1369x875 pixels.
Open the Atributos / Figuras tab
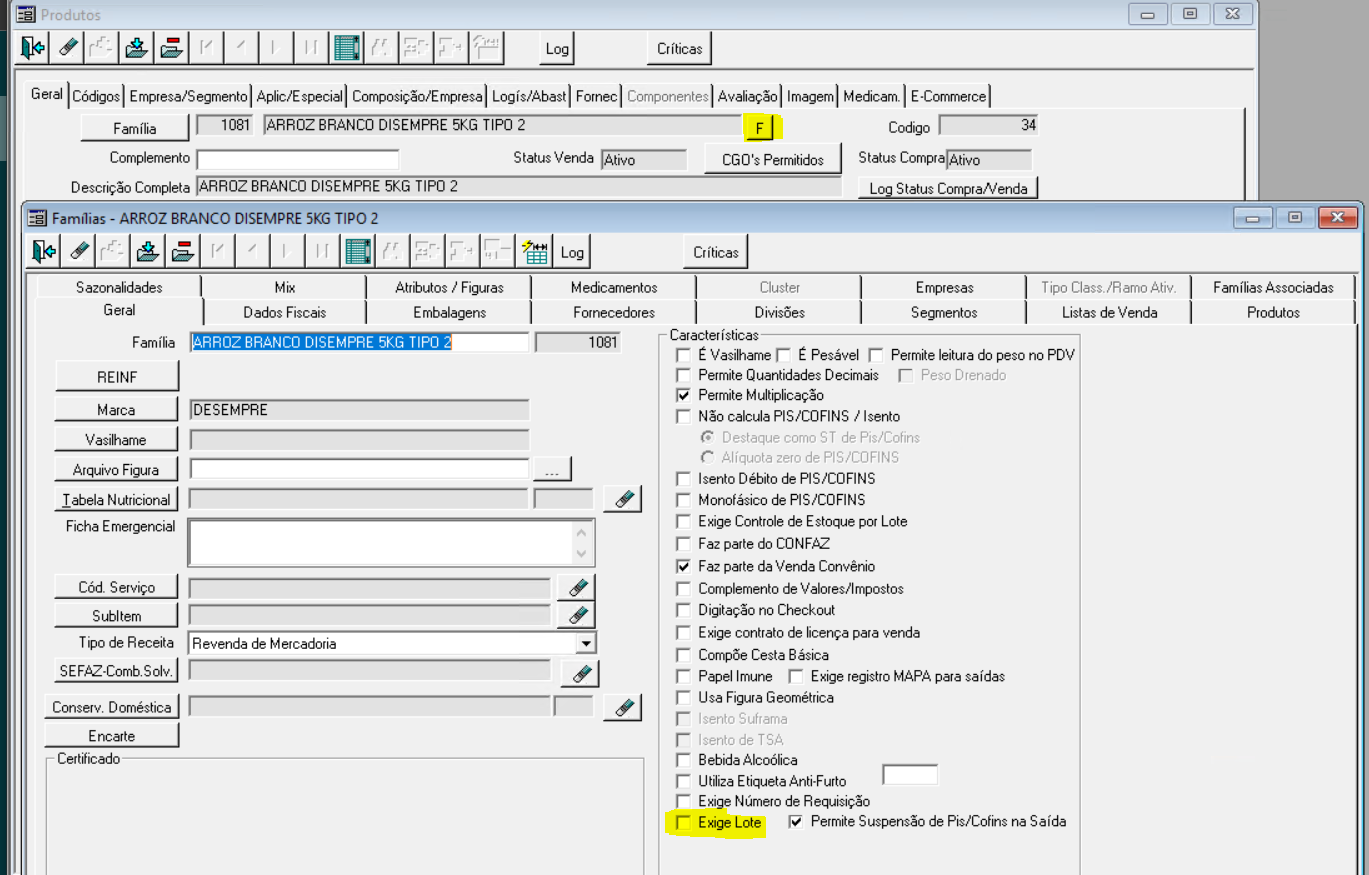coord(449,287)
